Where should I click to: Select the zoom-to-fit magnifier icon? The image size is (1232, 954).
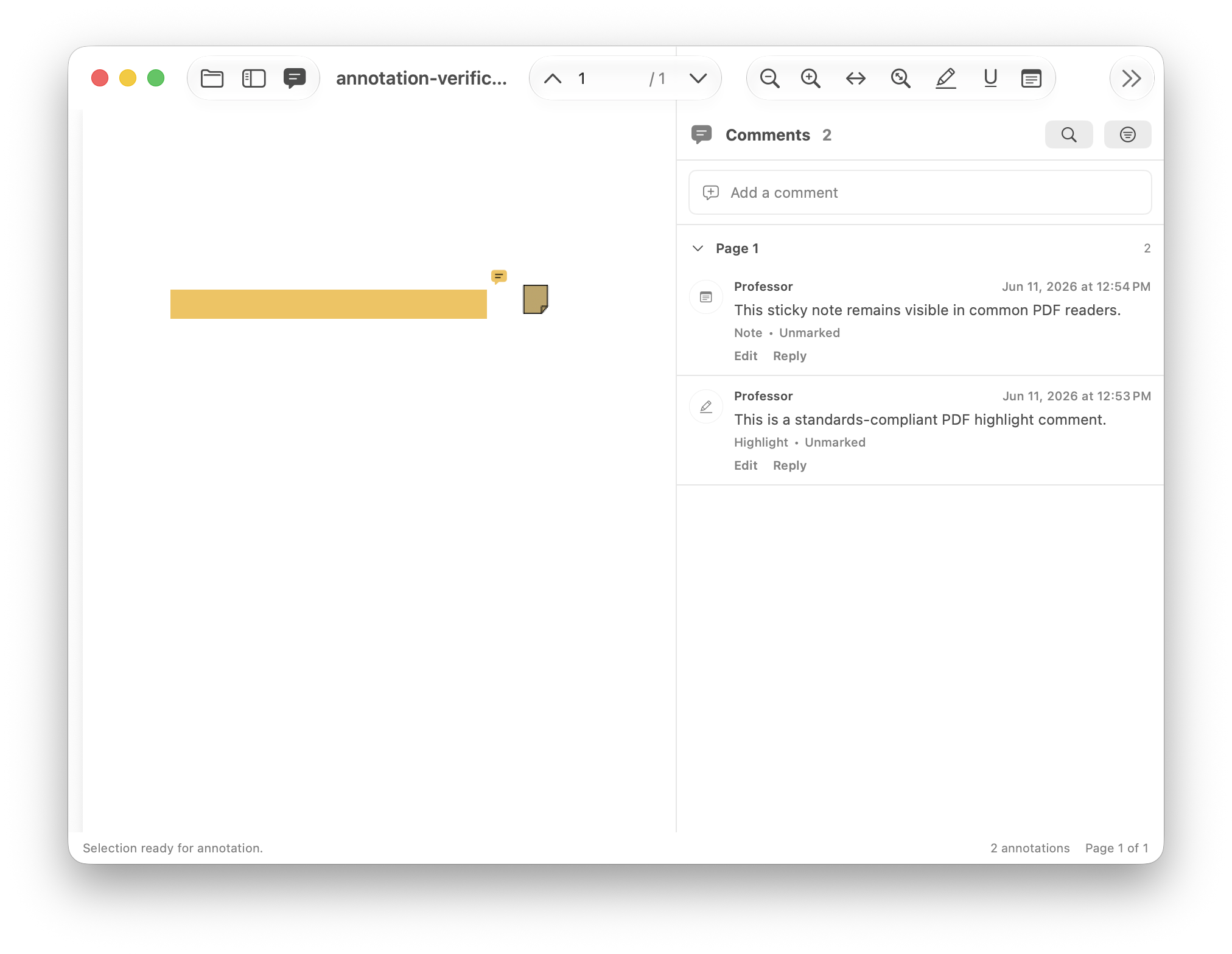point(900,78)
